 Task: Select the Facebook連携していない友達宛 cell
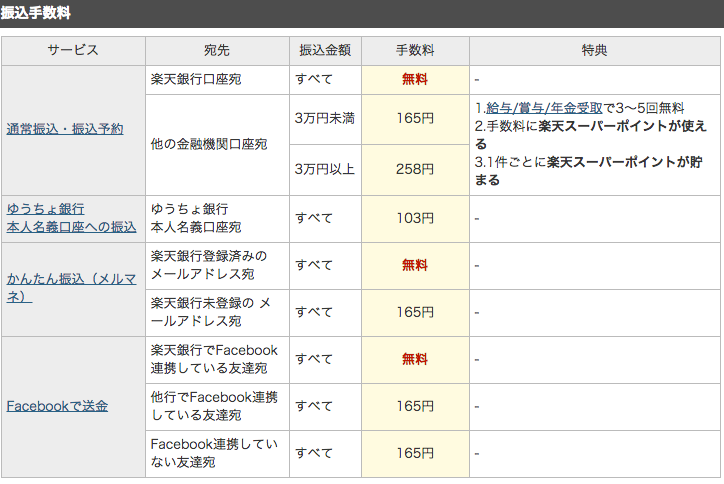(x=217, y=454)
